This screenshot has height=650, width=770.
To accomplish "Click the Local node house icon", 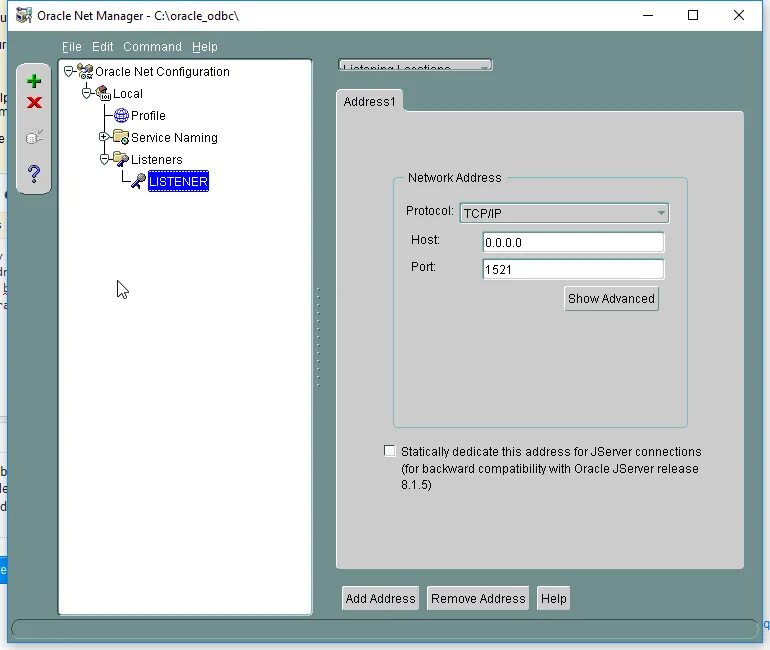I will click(103, 93).
